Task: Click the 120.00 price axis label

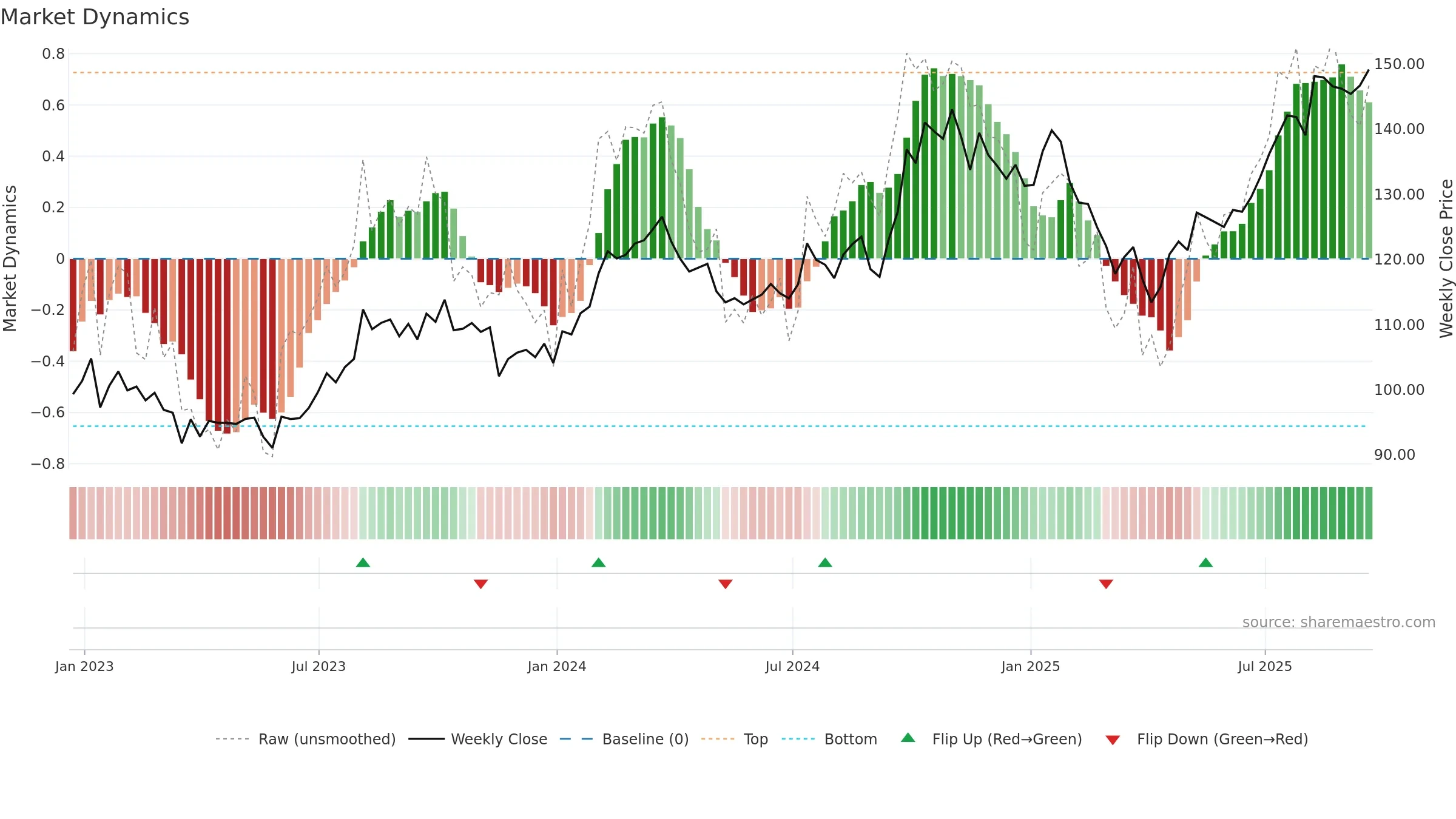Action: (x=1399, y=259)
